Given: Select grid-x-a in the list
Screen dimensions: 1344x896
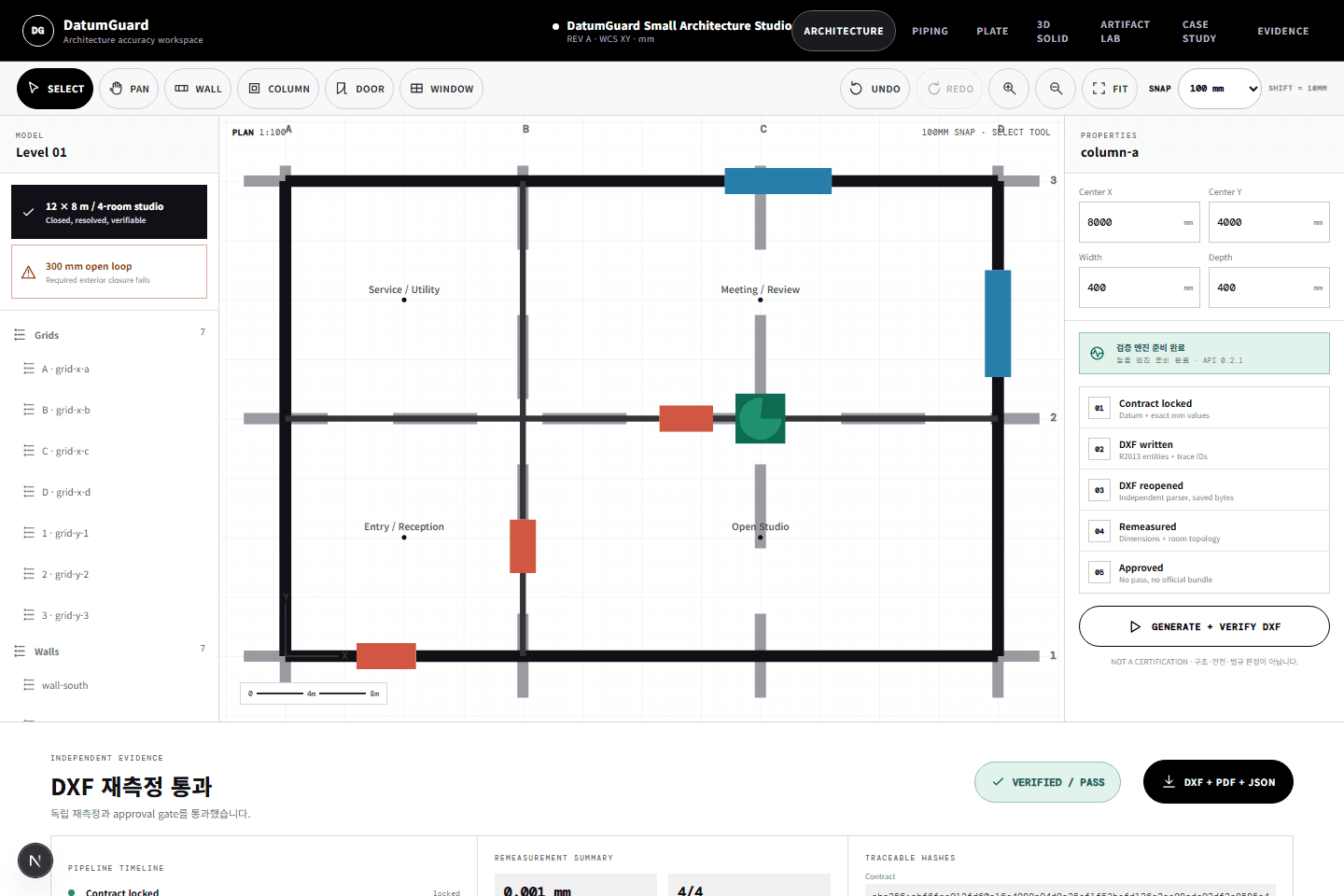Looking at the screenshot, I should click(109, 369).
